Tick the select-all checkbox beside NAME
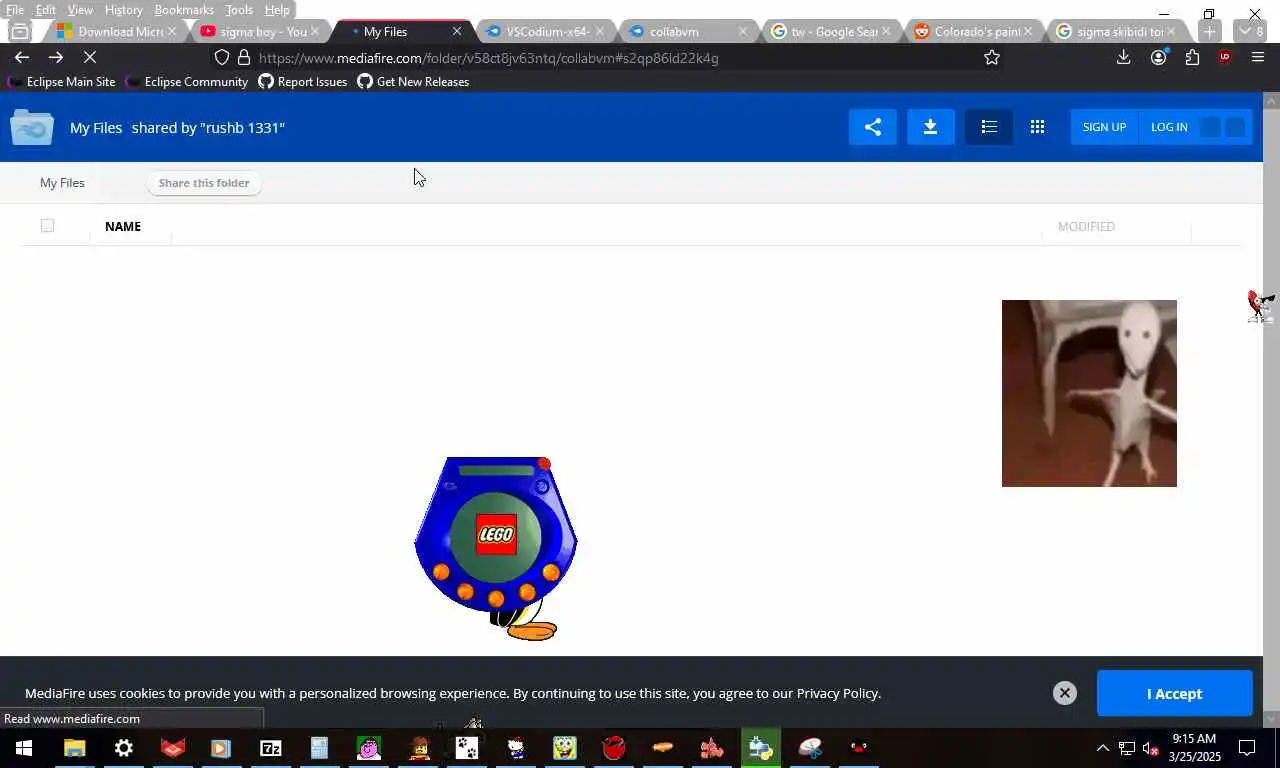1280x768 pixels. pos(47,225)
